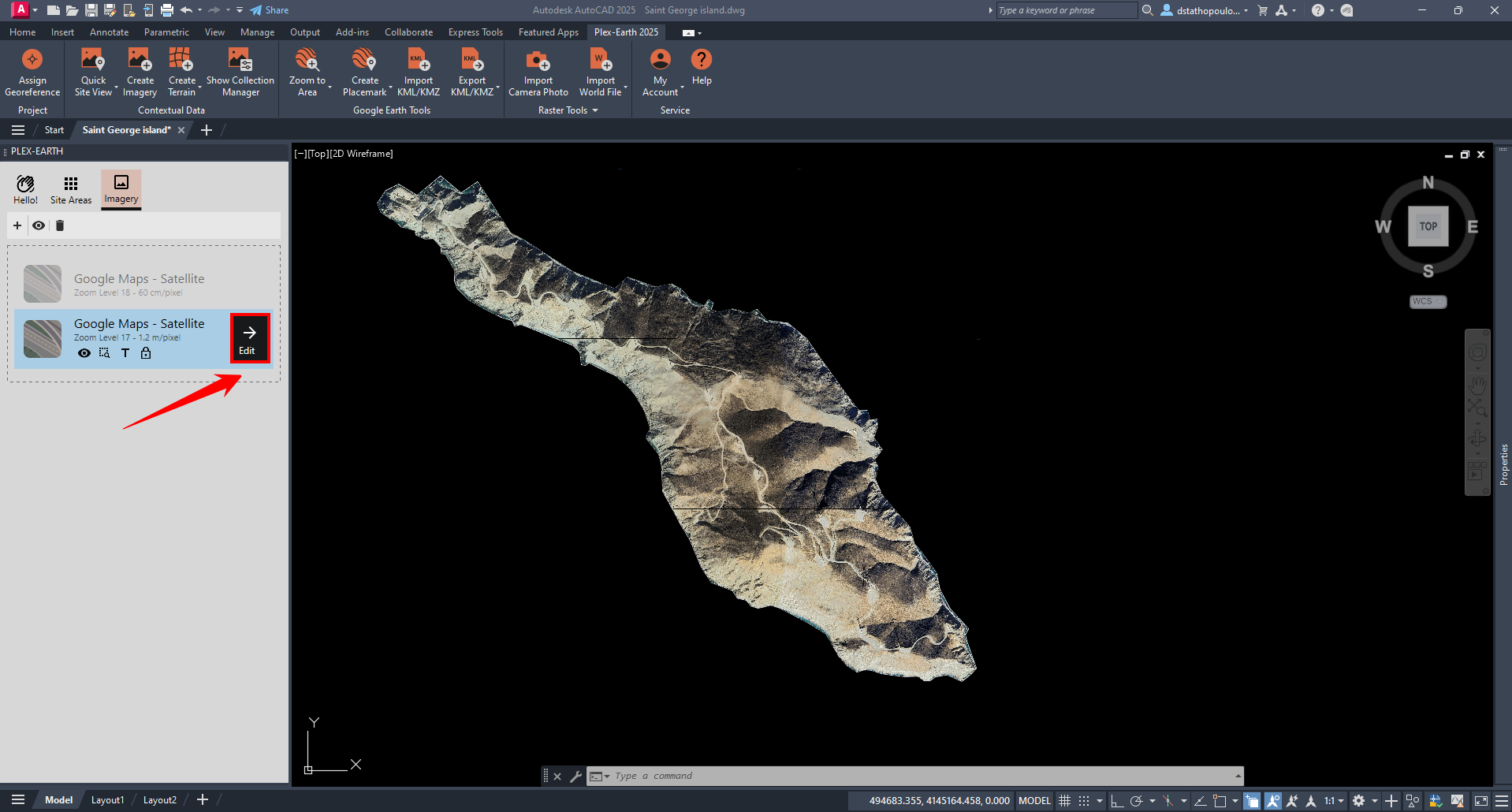Expand quick access toolbar customize arrow

tap(240, 10)
